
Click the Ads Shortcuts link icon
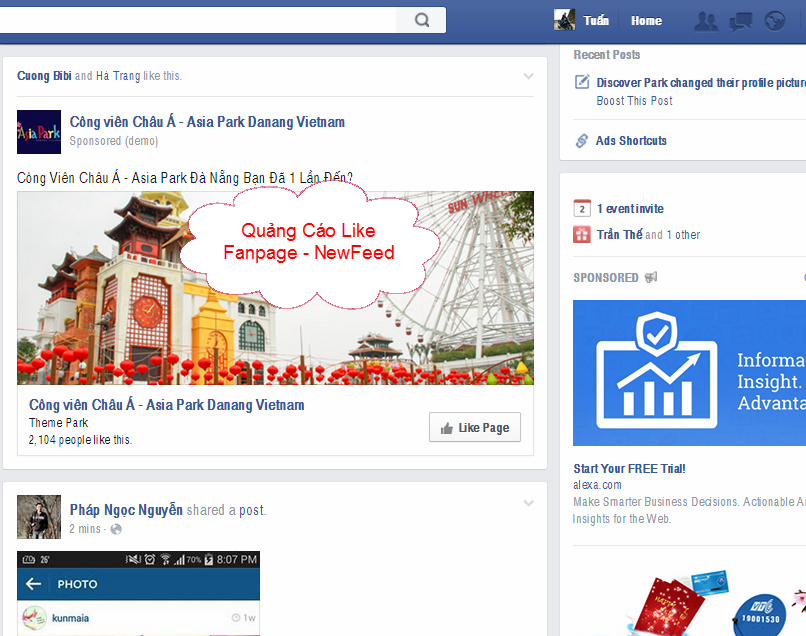[x=582, y=141]
